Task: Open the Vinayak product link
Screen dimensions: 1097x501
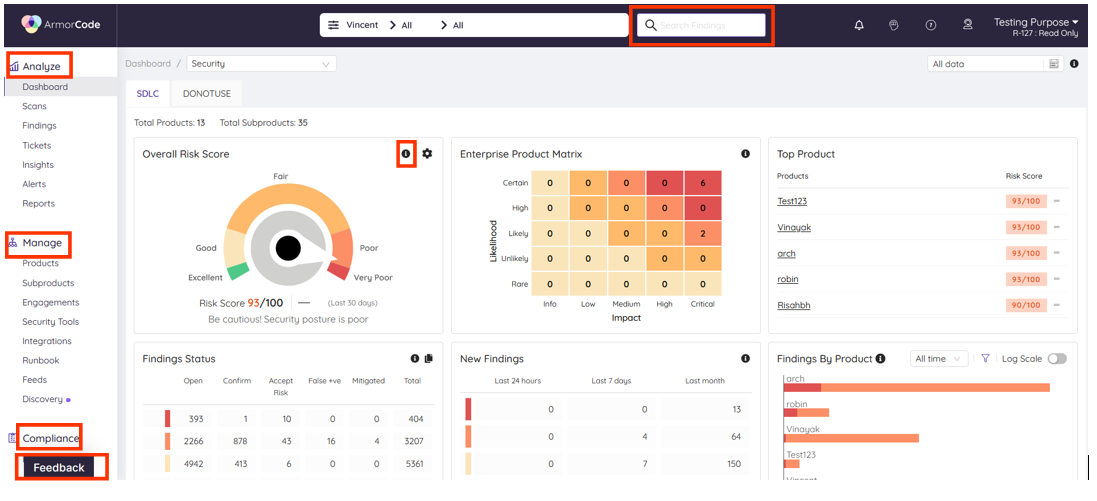Action: tap(794, 227)
